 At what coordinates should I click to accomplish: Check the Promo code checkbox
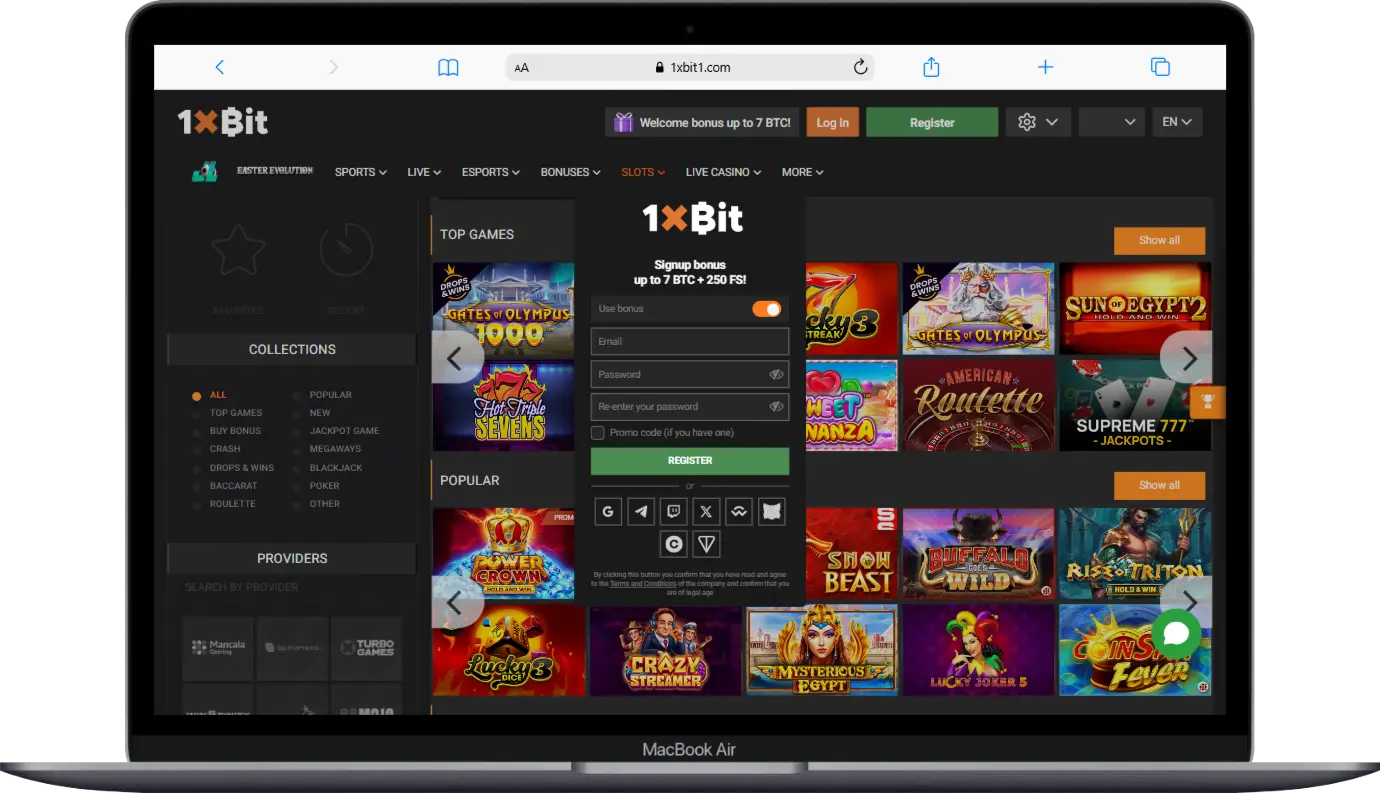coord(598,433)
